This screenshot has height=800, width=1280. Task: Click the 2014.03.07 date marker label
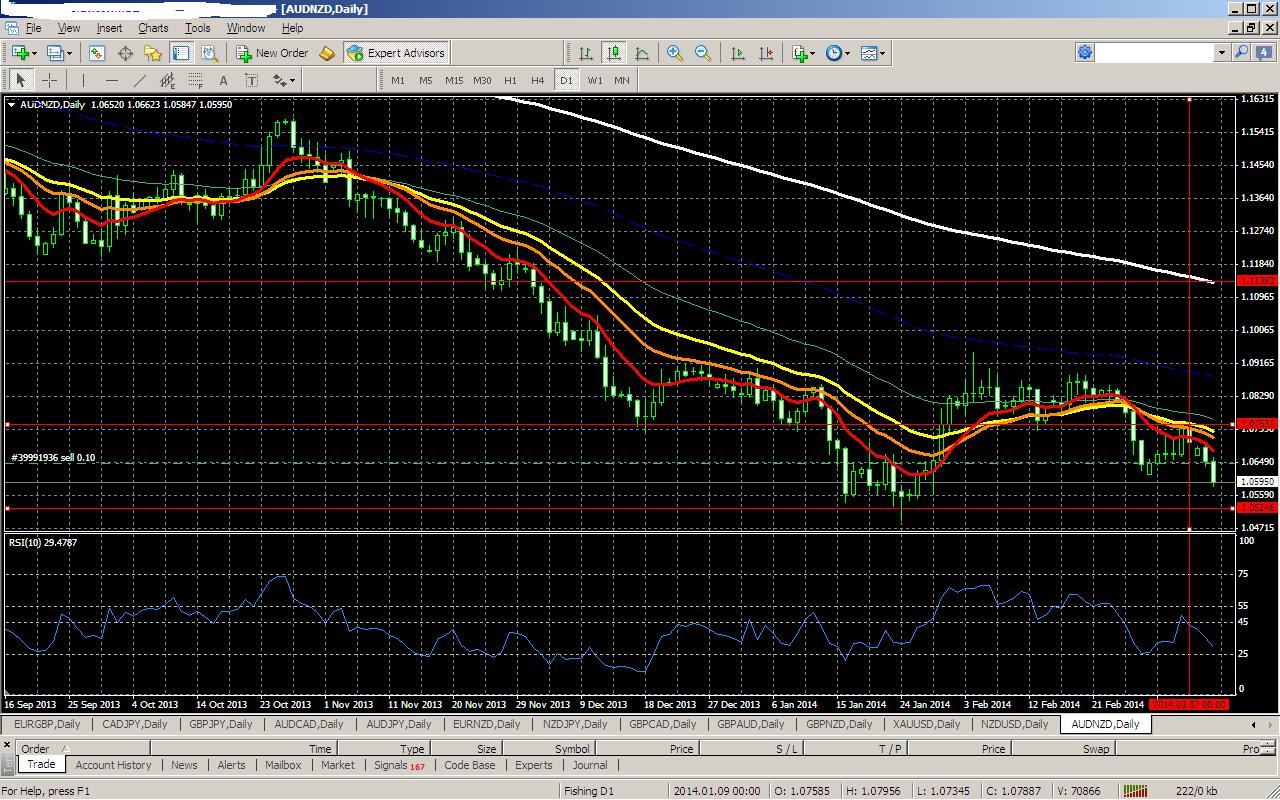tap(1188, 704)
